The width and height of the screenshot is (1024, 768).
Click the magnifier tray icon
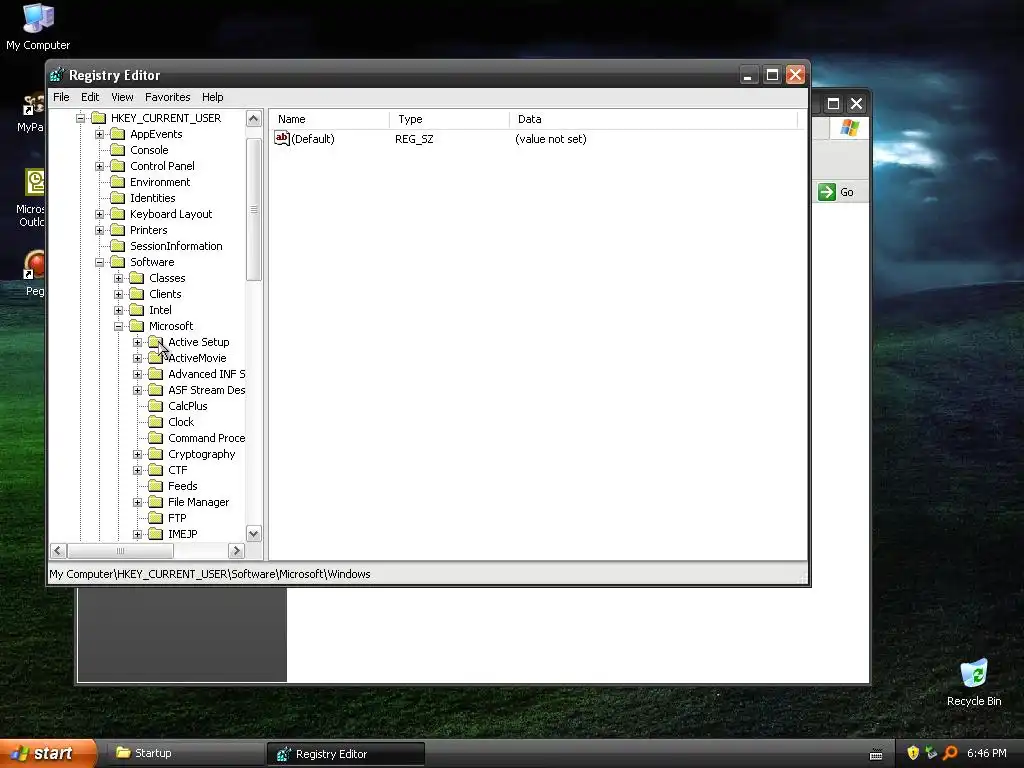(x=950, y=753)
